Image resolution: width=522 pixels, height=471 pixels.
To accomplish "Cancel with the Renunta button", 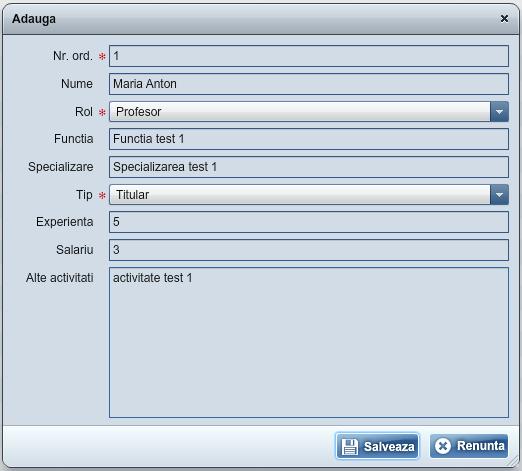I will coord(469,446).
